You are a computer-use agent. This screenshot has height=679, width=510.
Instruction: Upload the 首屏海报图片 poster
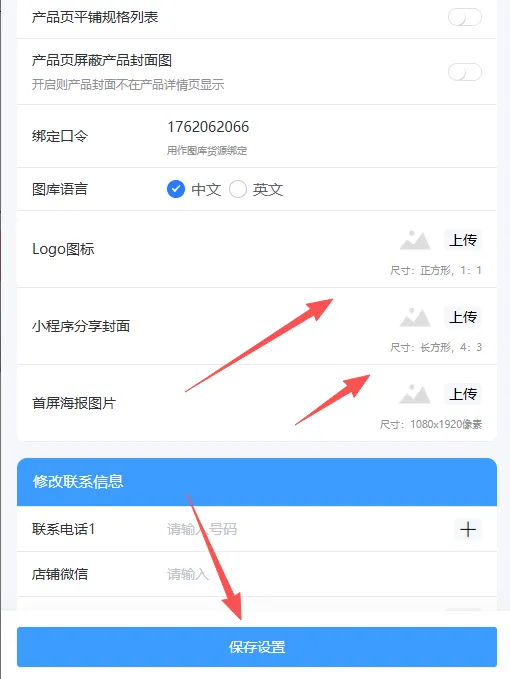[x=463, y=394]
